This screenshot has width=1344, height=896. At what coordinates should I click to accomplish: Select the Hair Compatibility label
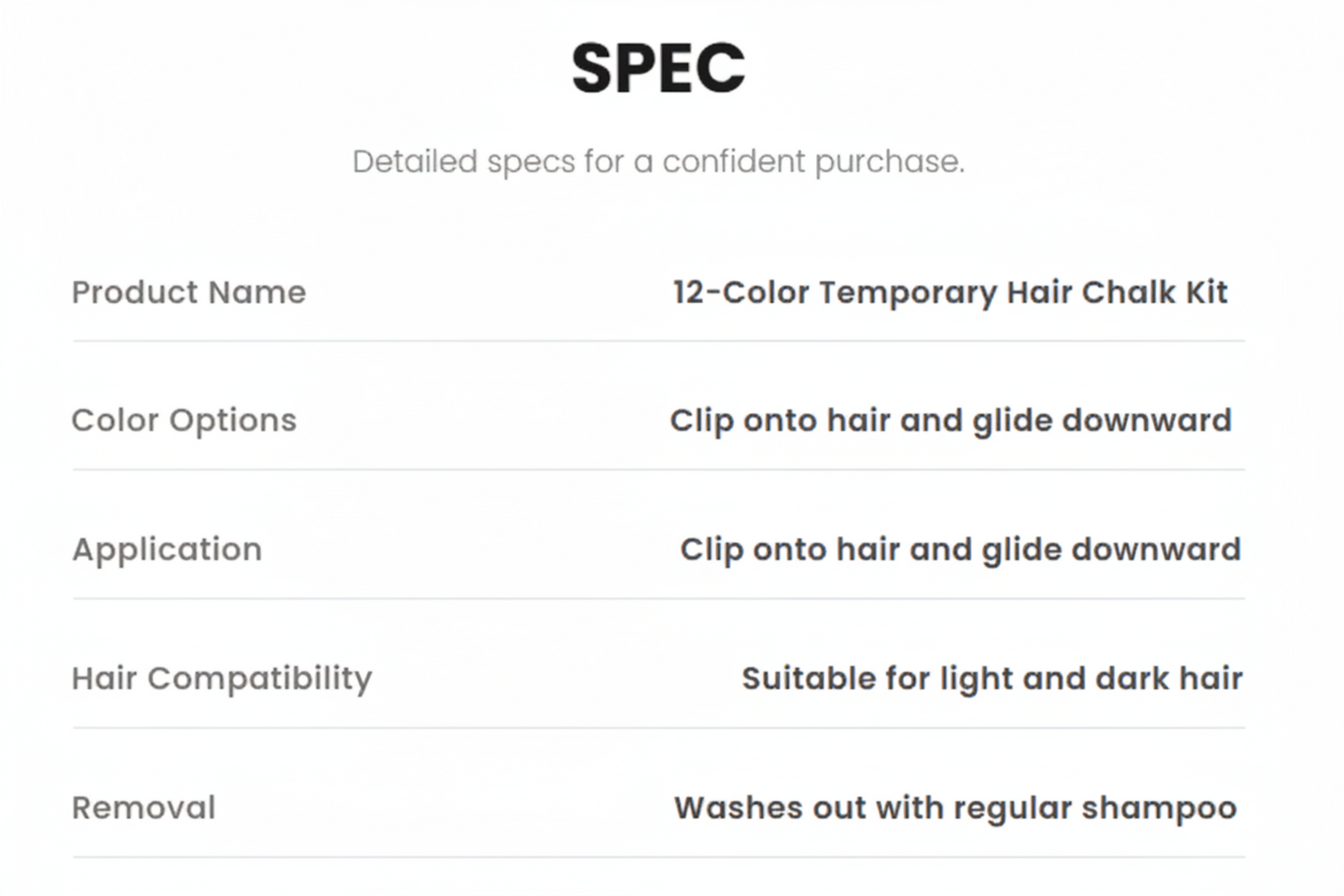tap(222, 679)
